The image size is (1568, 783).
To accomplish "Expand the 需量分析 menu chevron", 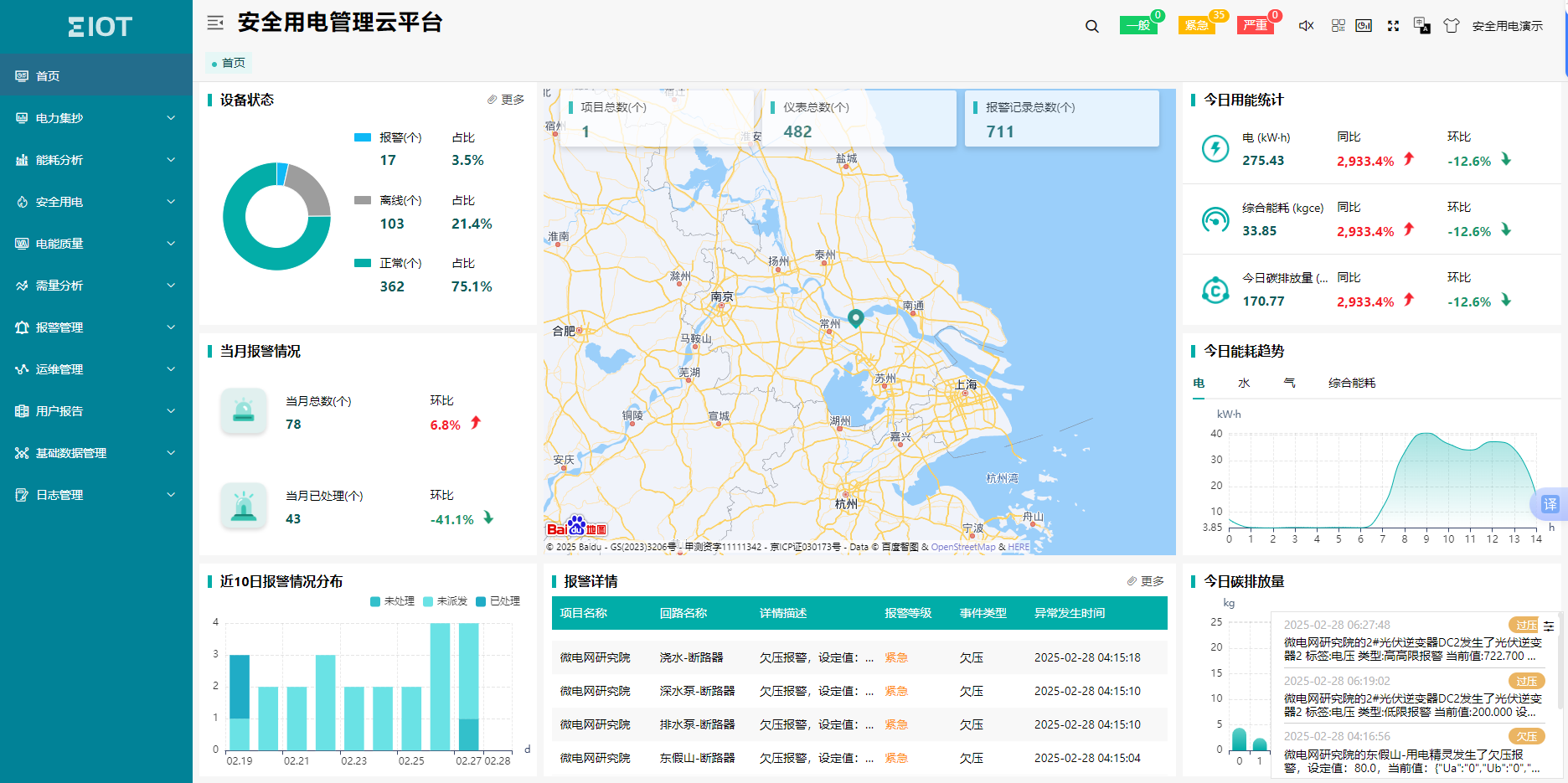I will coord(171,286).
